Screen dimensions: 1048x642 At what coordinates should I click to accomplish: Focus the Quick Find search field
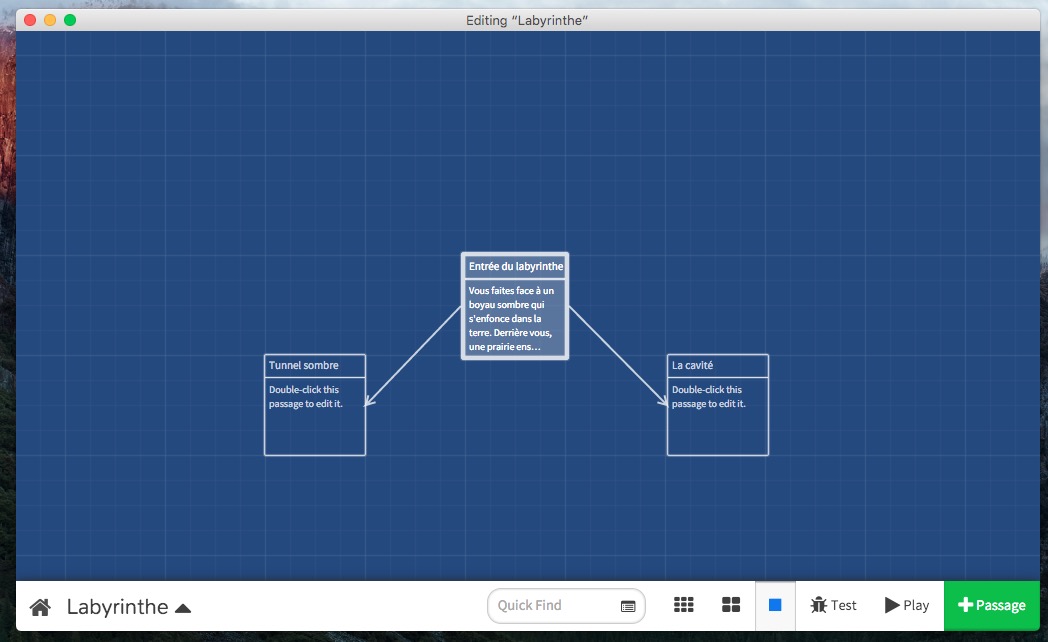pyautogui.click(x=555, y=605)
